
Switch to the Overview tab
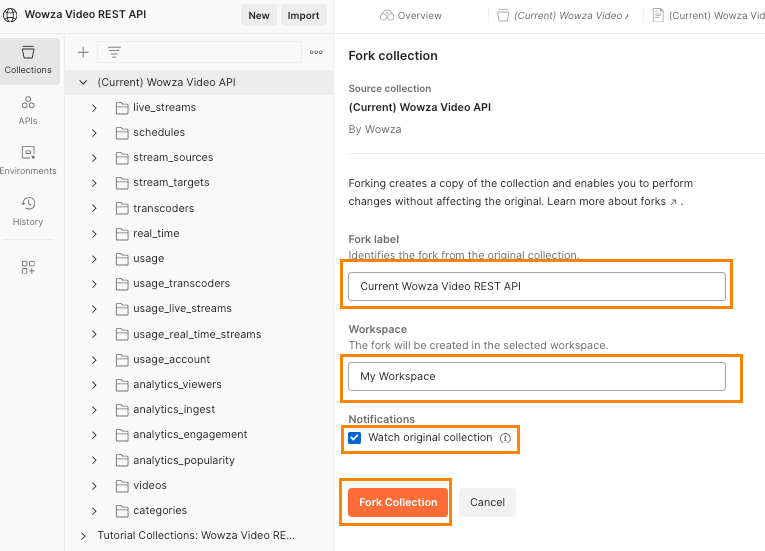point(411,15)
